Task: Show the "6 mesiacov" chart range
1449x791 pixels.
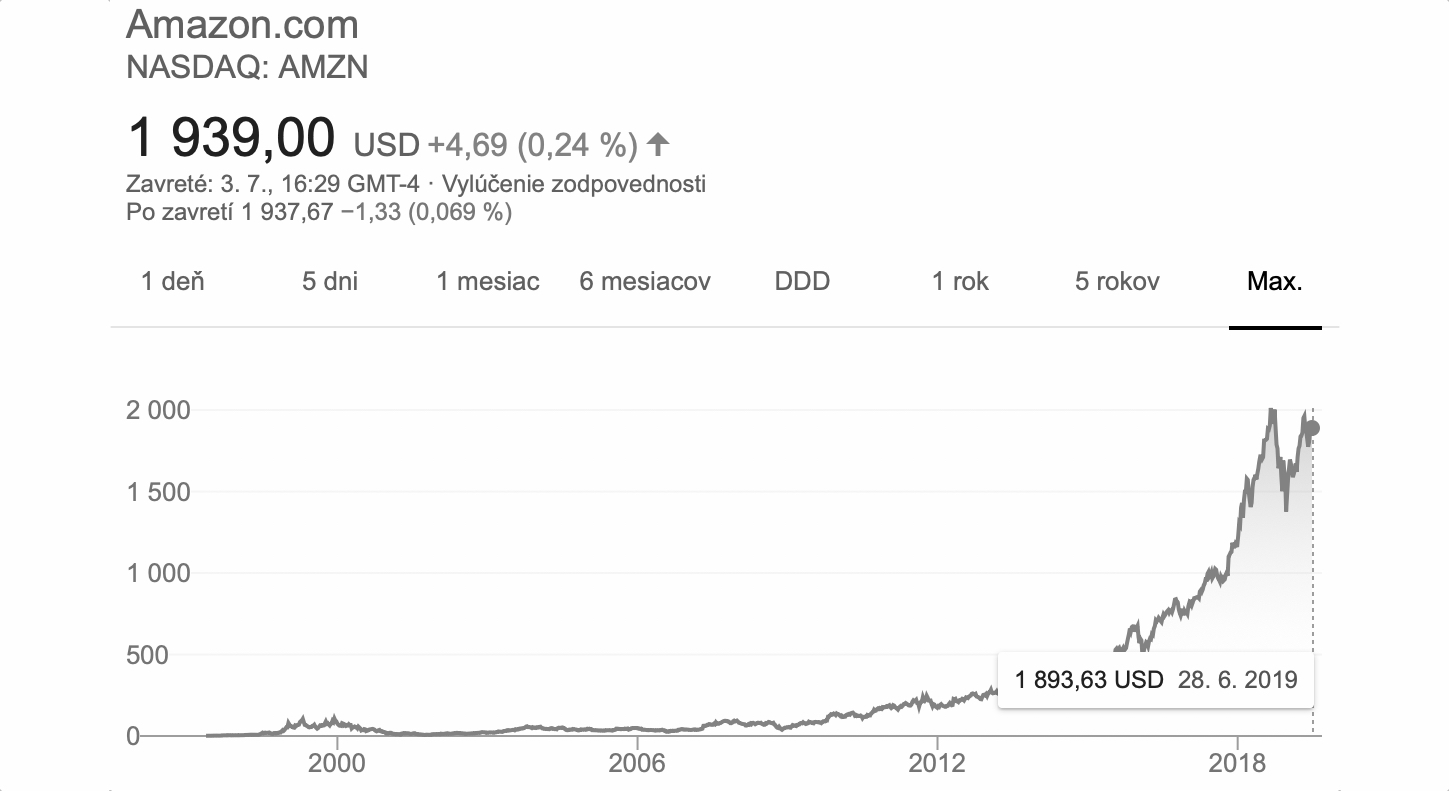Action: 645,281
